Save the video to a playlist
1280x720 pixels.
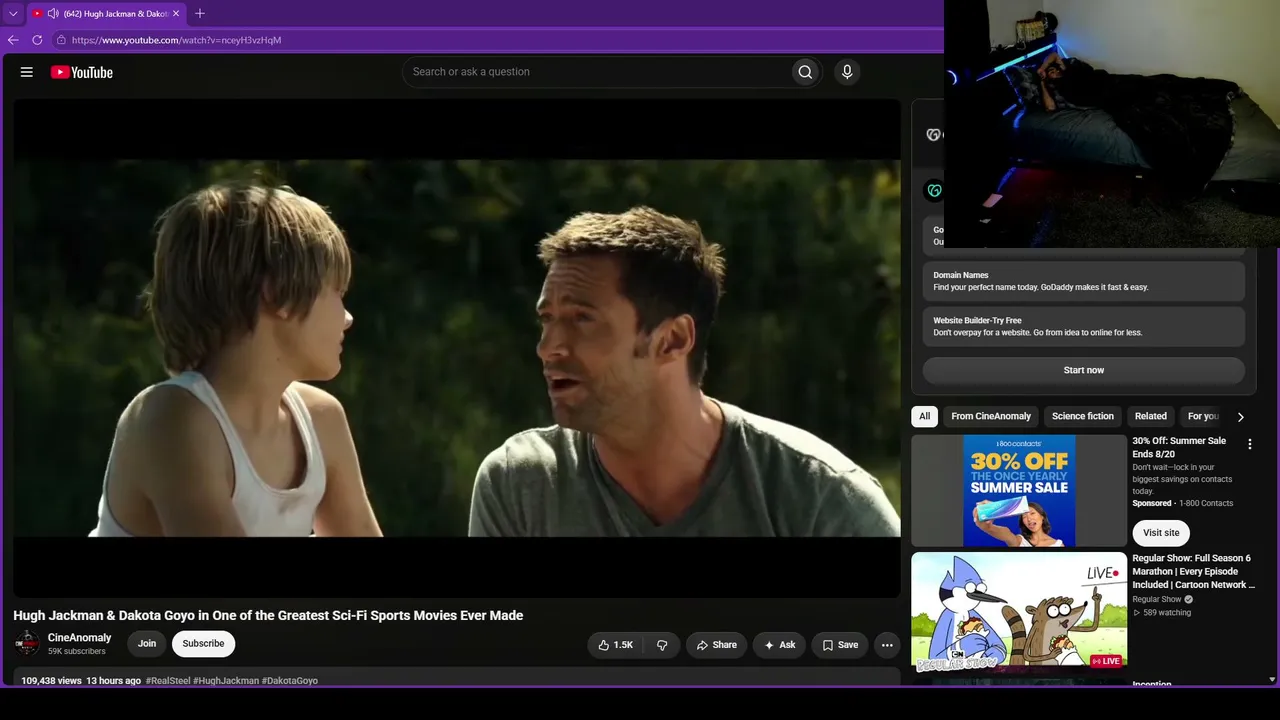840,645
